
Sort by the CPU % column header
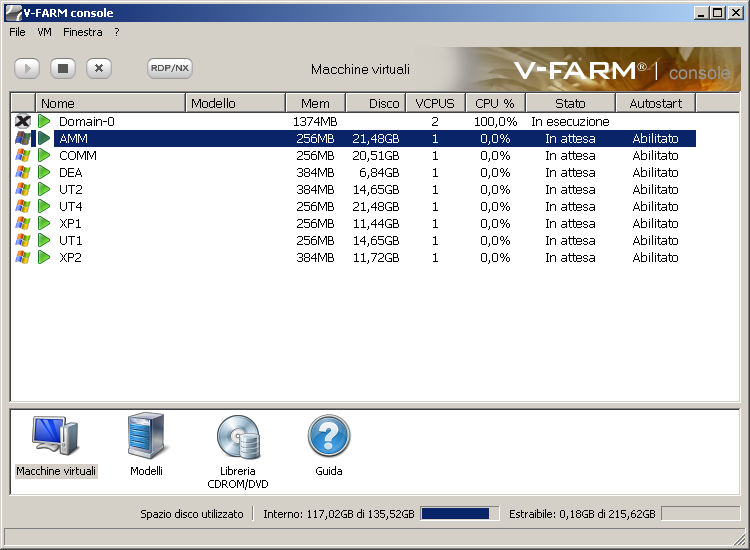click(495, 103)
